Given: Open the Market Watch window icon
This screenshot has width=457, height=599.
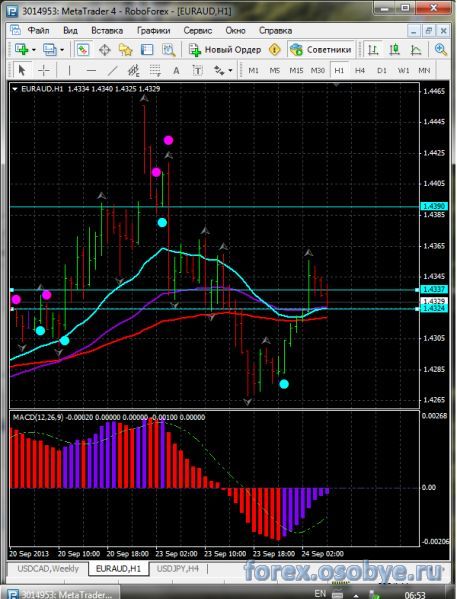Looking at the screenshot, I should click(83, 50).
